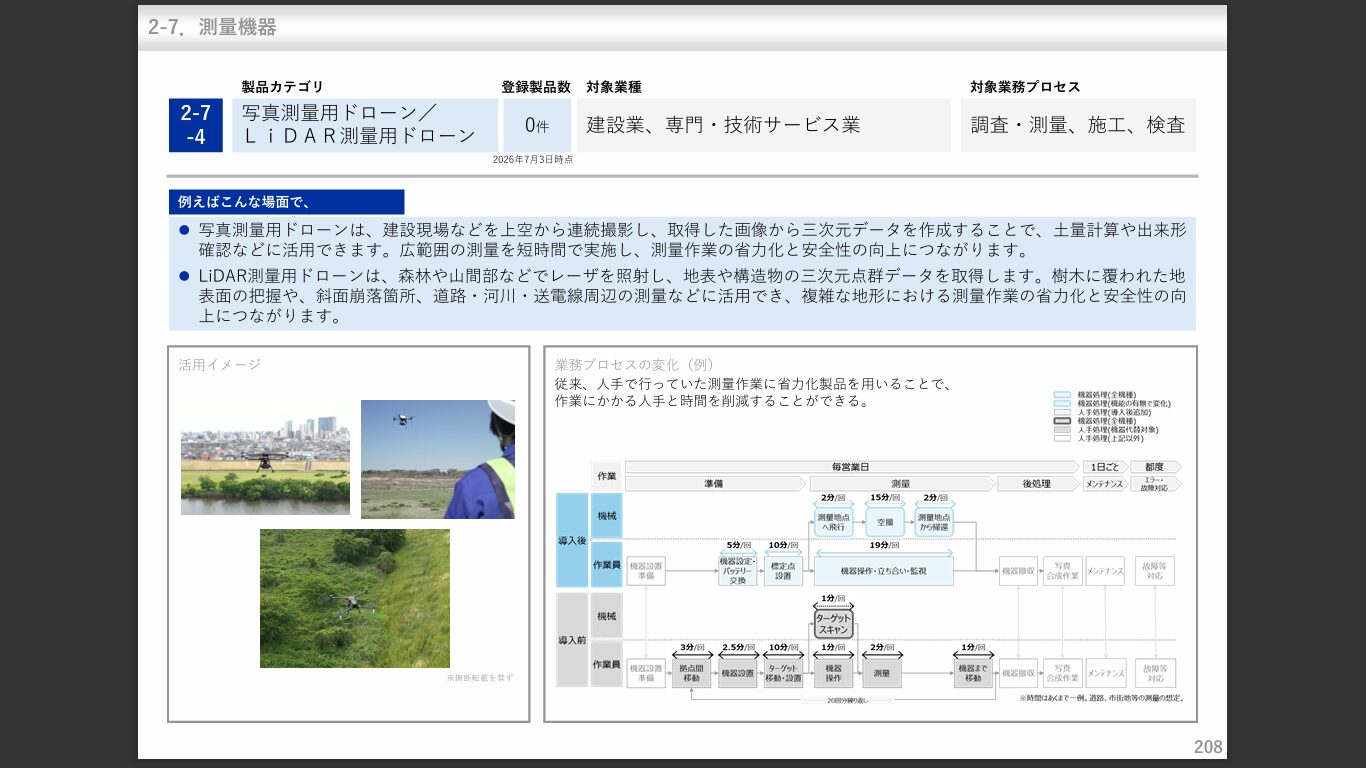Viewport: 1366px width, 768px height.
Task: Click the slide title "2-7. 測量機器"
Action: (x=212, y=27)
